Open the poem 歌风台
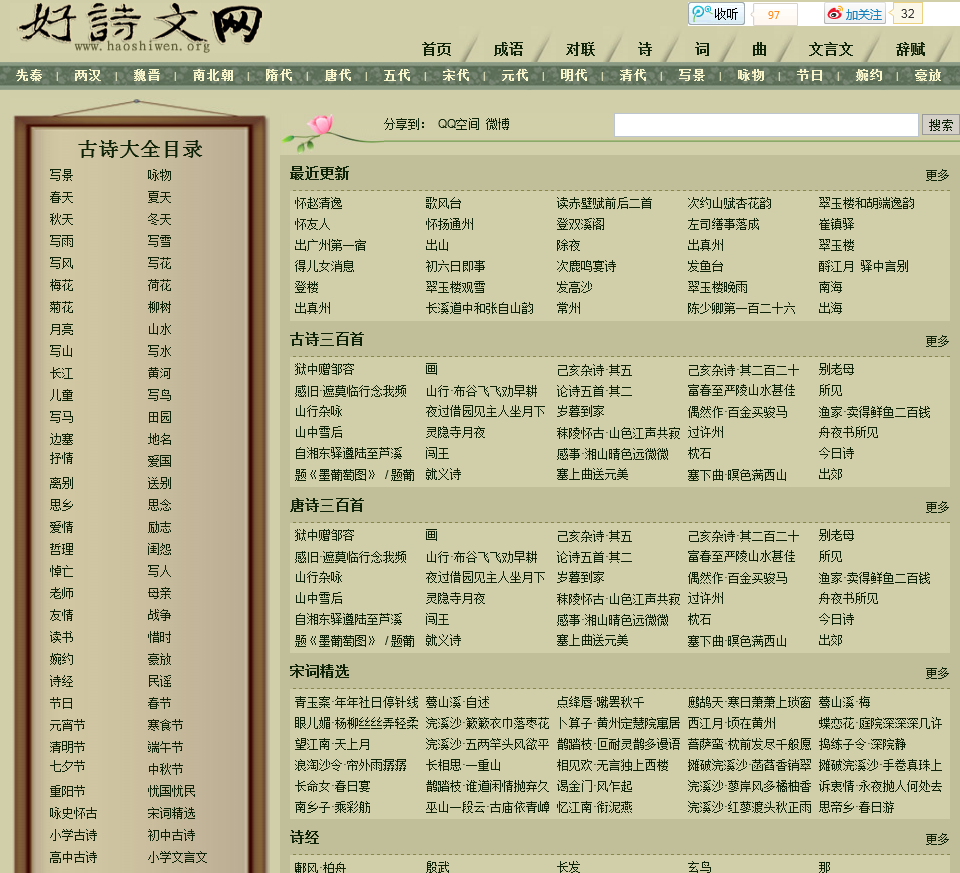 (x=443, y=203)
